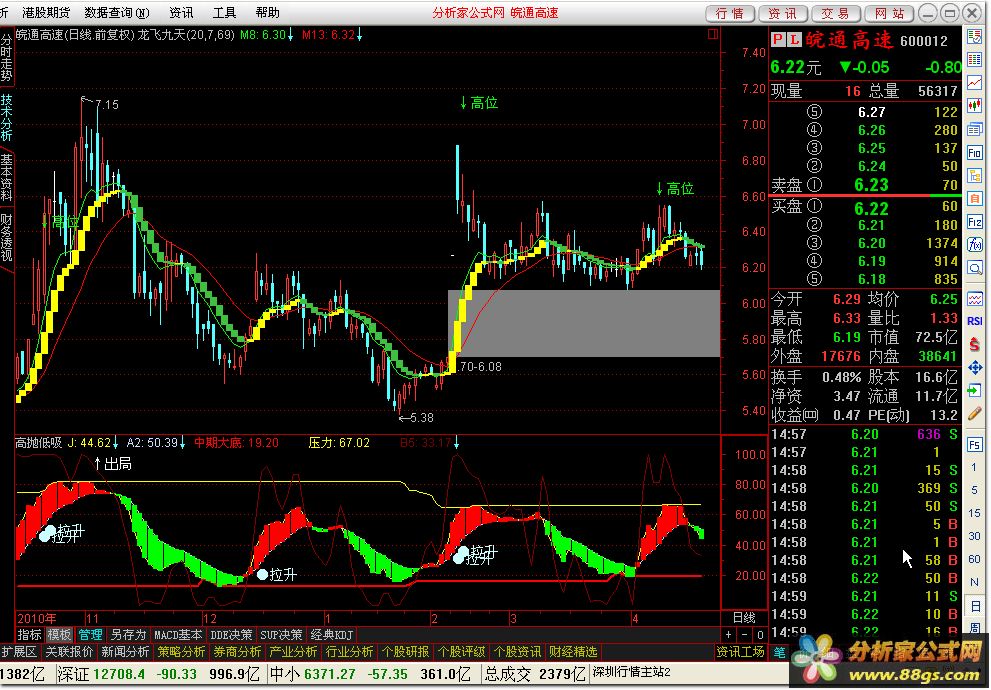The width and height of the screenshot is (991, 690).
Task: Open the indicator wave lines icon
Action: (x=975, y=297)
